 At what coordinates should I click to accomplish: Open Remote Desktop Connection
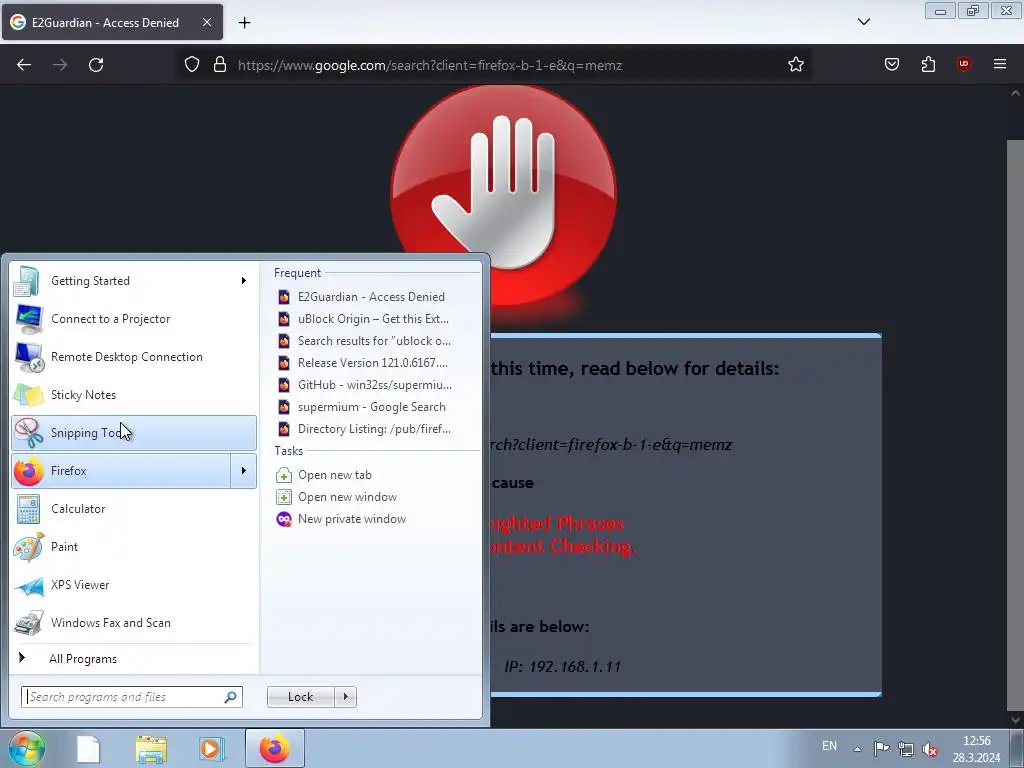point(134,357)
